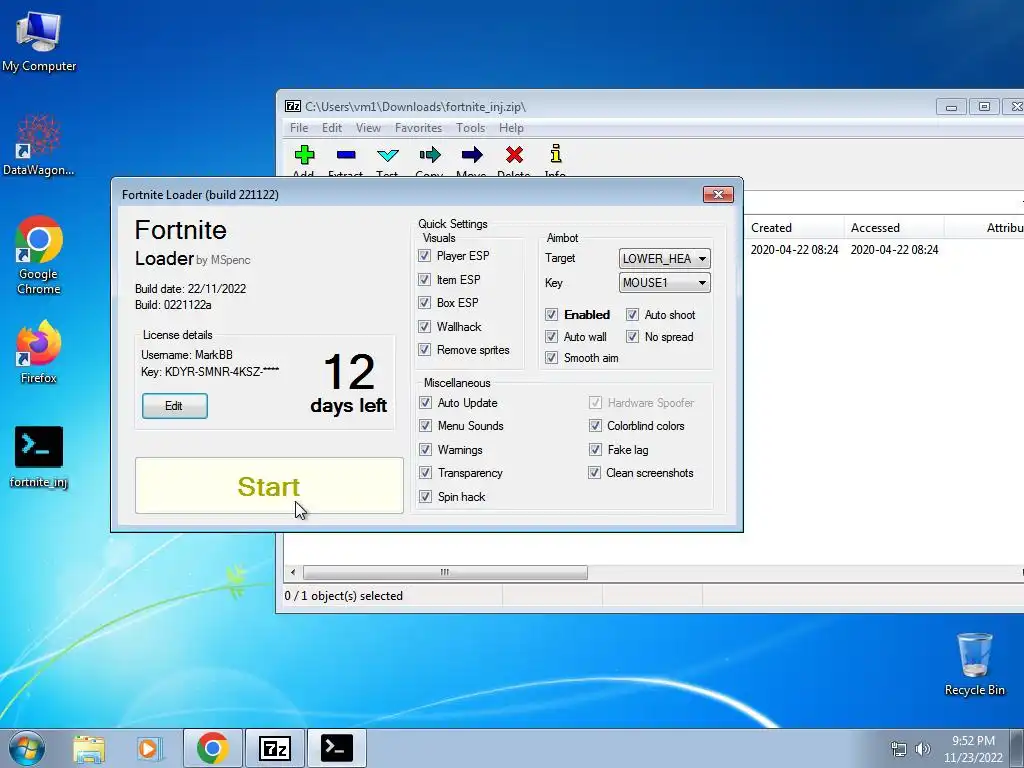Click the '0 / 1 object(s) selected' status text
The image size is (1024, 768).
(344, 596)
